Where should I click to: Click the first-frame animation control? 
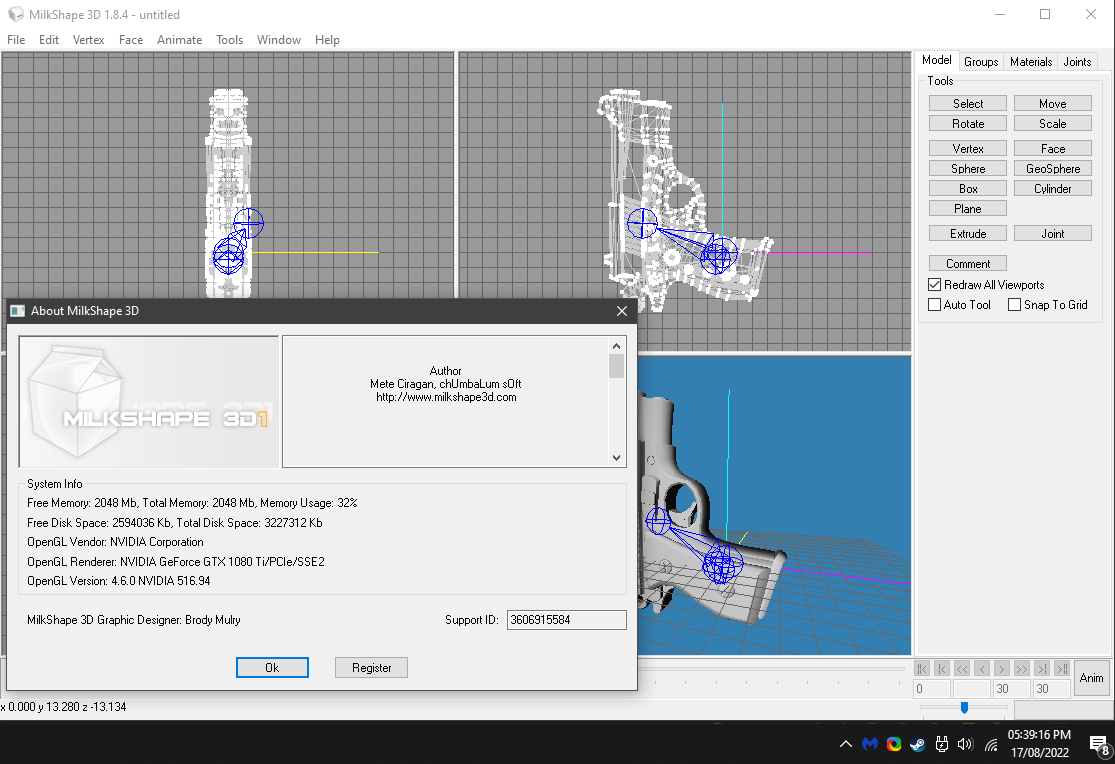922,668
